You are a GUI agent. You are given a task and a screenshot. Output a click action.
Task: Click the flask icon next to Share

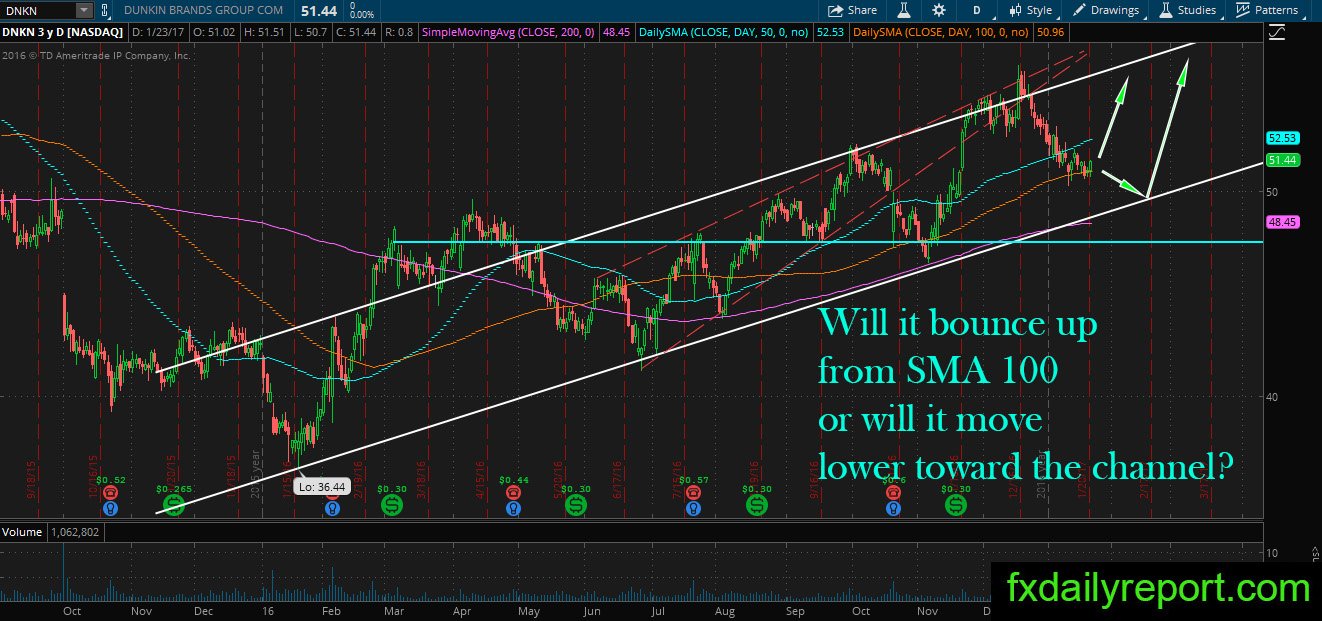[x=902, y=10]
